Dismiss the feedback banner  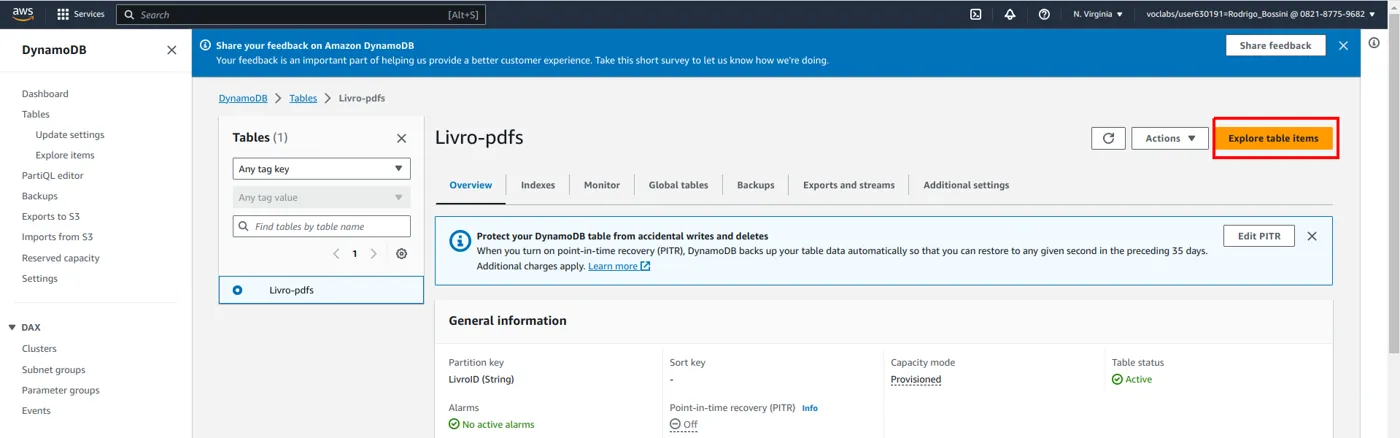click(x=1343, y=45)
